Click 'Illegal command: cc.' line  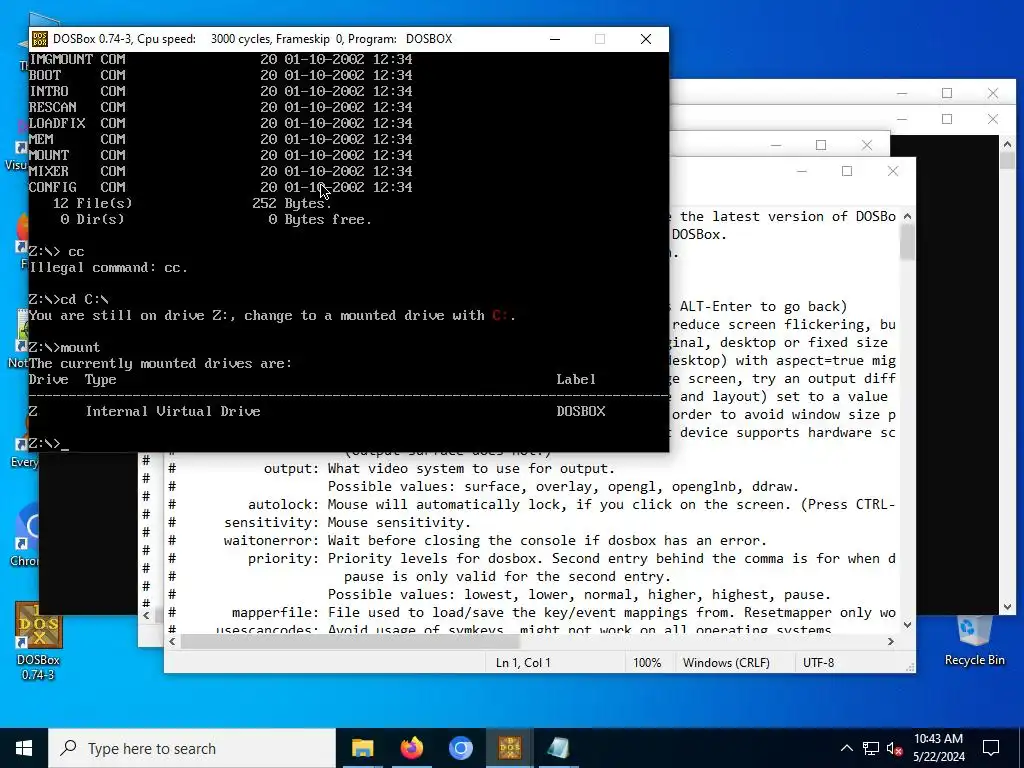(108, 268)
